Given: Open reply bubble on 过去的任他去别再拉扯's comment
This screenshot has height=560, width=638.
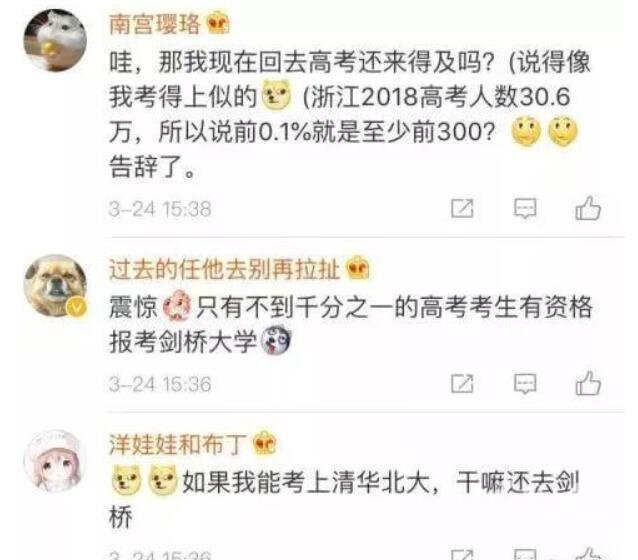Looking at the screenshot, I should (525, 383).
